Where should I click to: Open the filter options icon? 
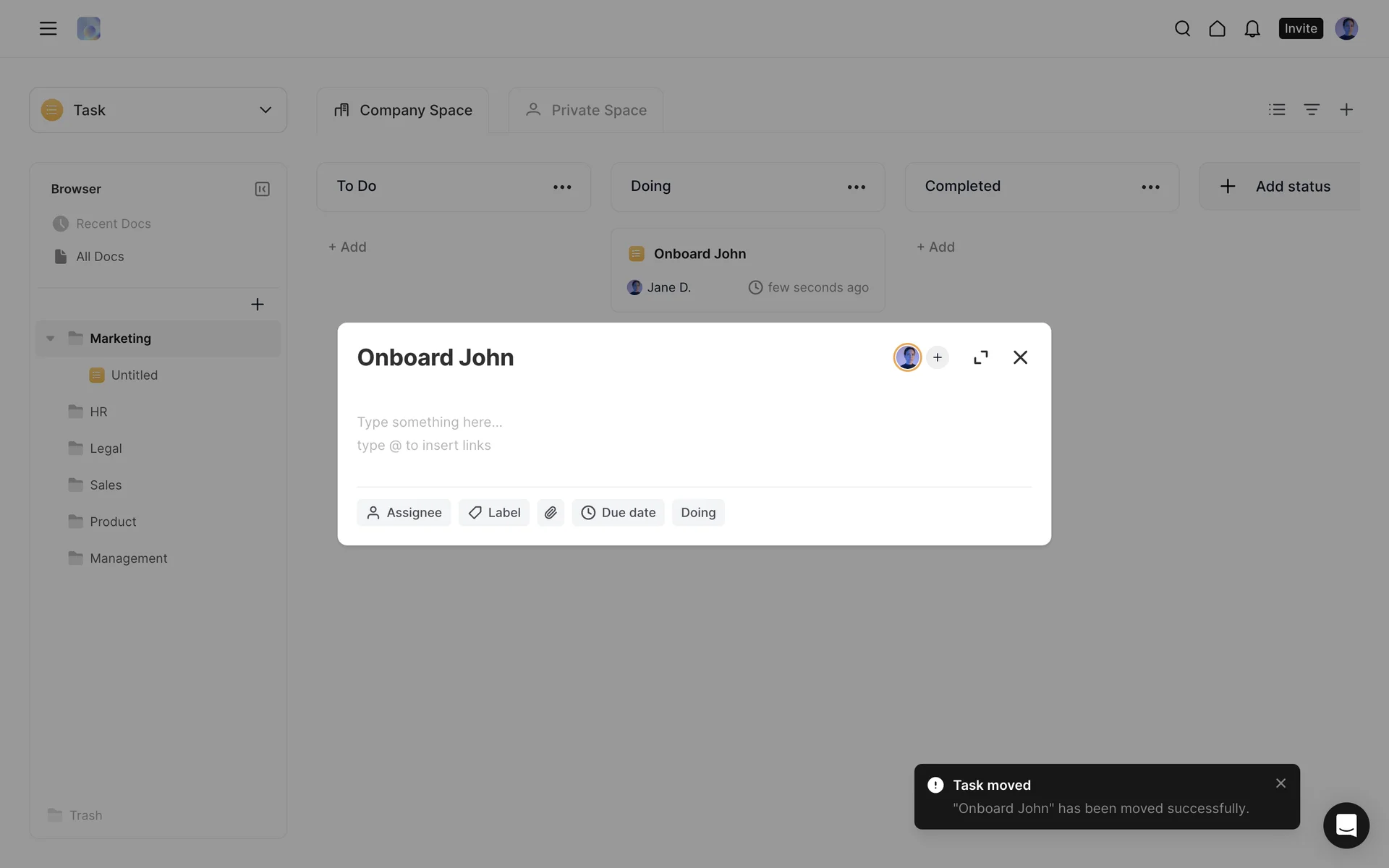pos(1312,109)
